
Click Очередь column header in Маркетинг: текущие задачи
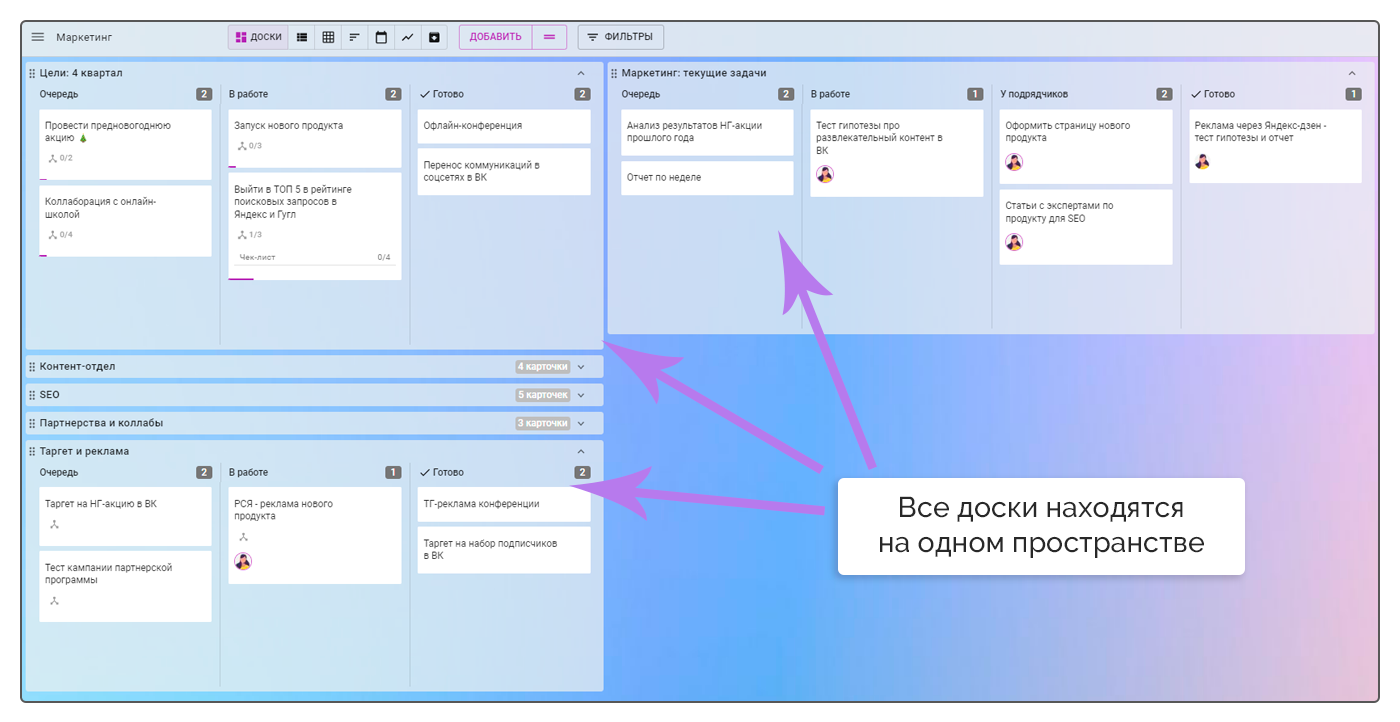pos(640,94)
